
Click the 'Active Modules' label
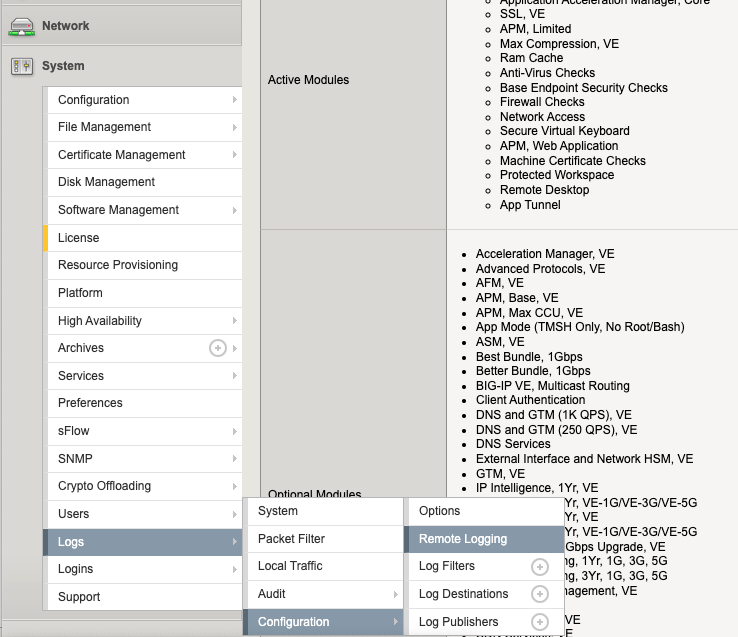pyautogui.click(x=308, y=80)
